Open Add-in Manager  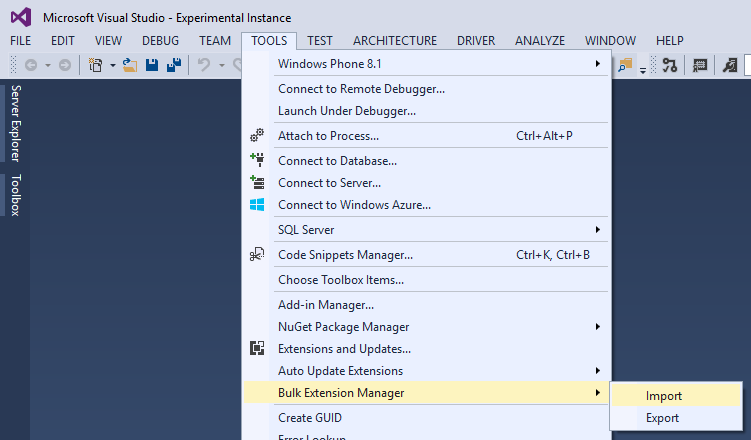[x=426, y=305]
